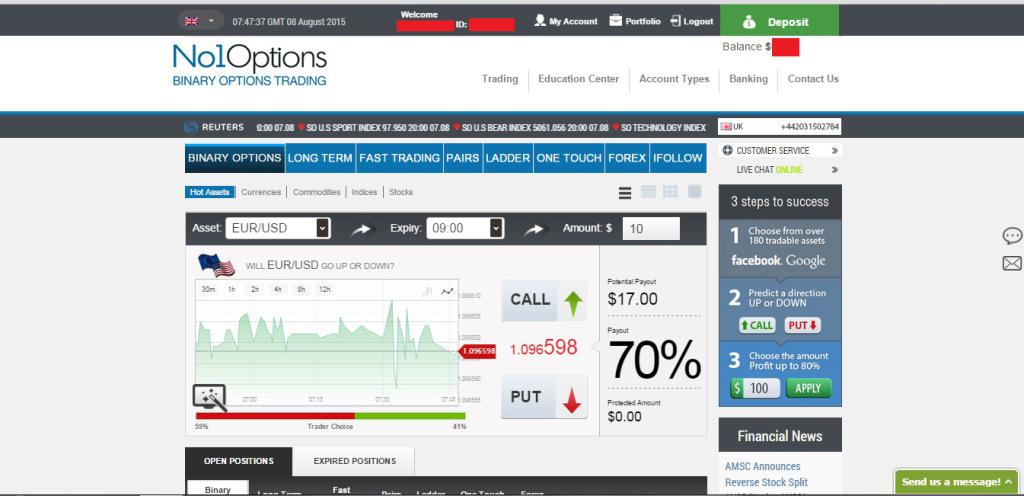Select the Hot Assets filter
Screen dimensions: 1024x496
[x=210, y=192]
